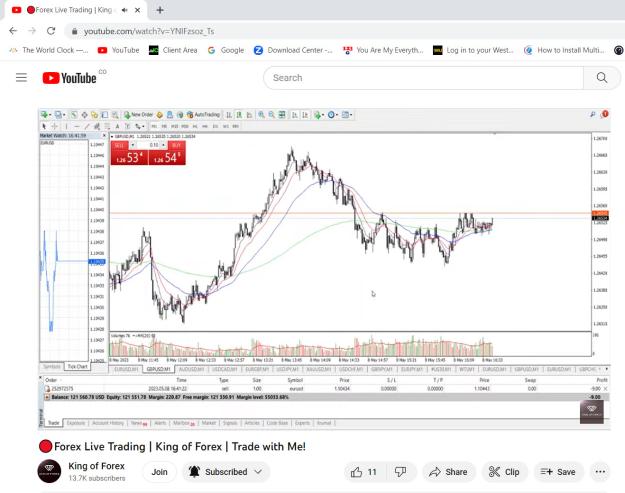Open the MT4 Navigator panel icon
Viewport: 625px width, 493px height.
94,115
